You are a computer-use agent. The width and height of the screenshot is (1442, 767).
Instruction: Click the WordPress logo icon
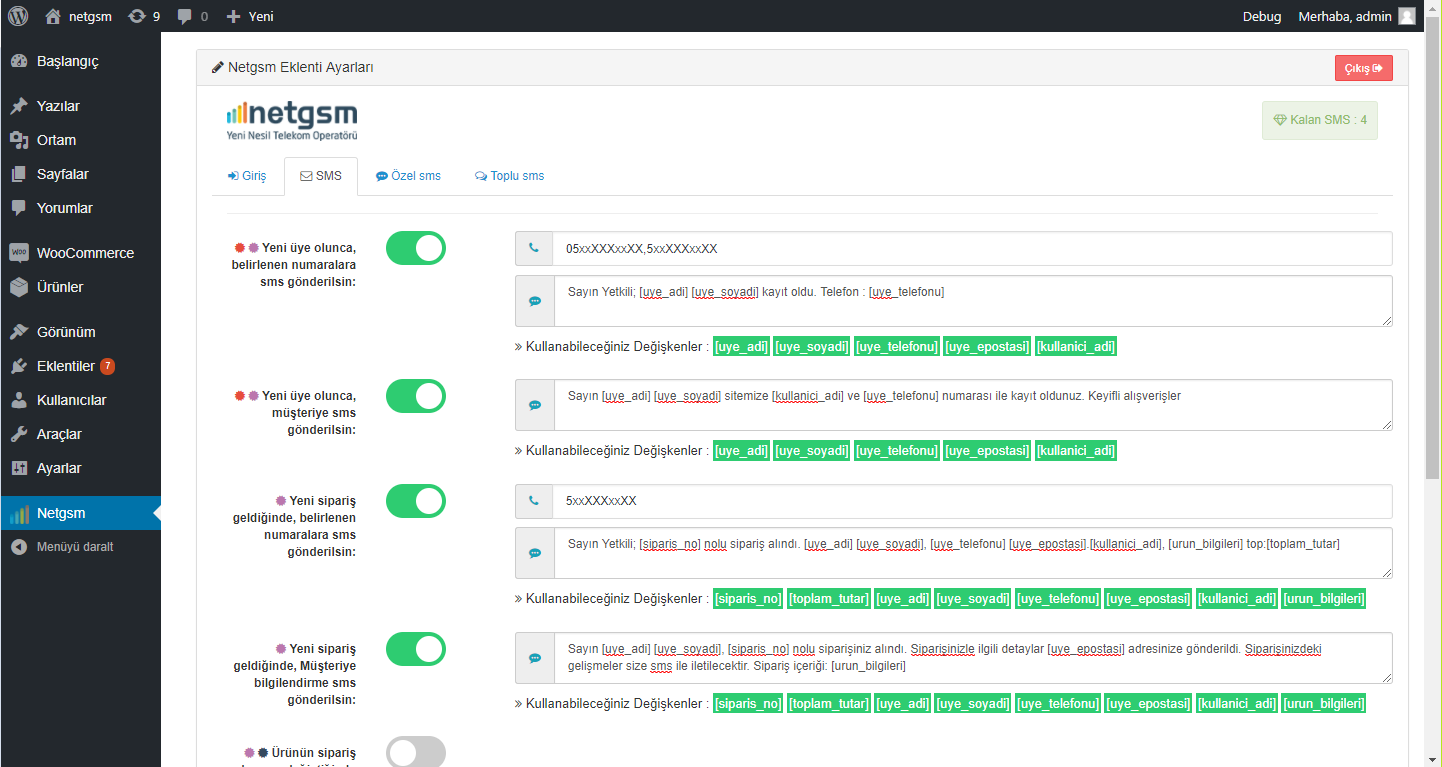[x=18, y=16]
